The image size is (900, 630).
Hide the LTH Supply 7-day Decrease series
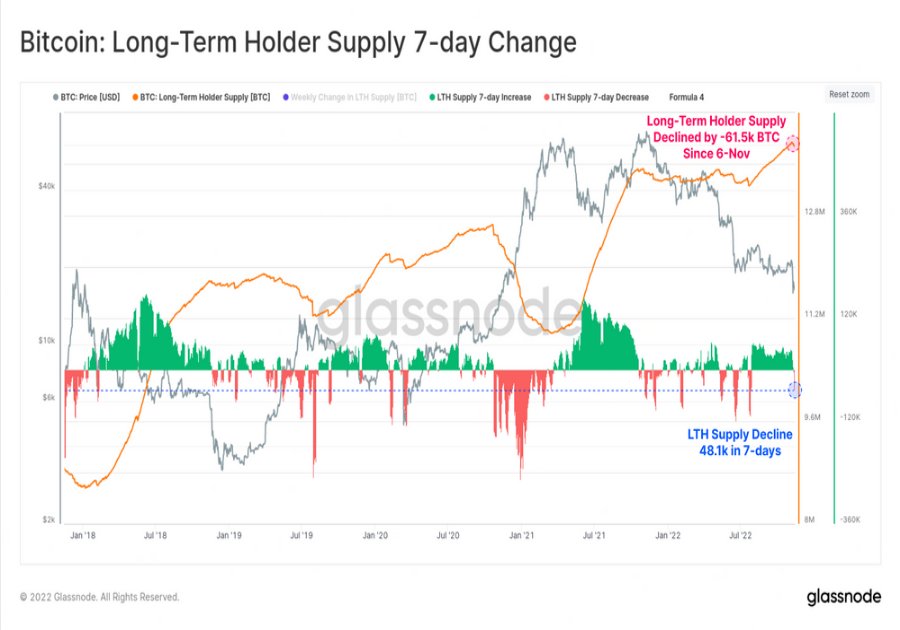pos(596,98)
